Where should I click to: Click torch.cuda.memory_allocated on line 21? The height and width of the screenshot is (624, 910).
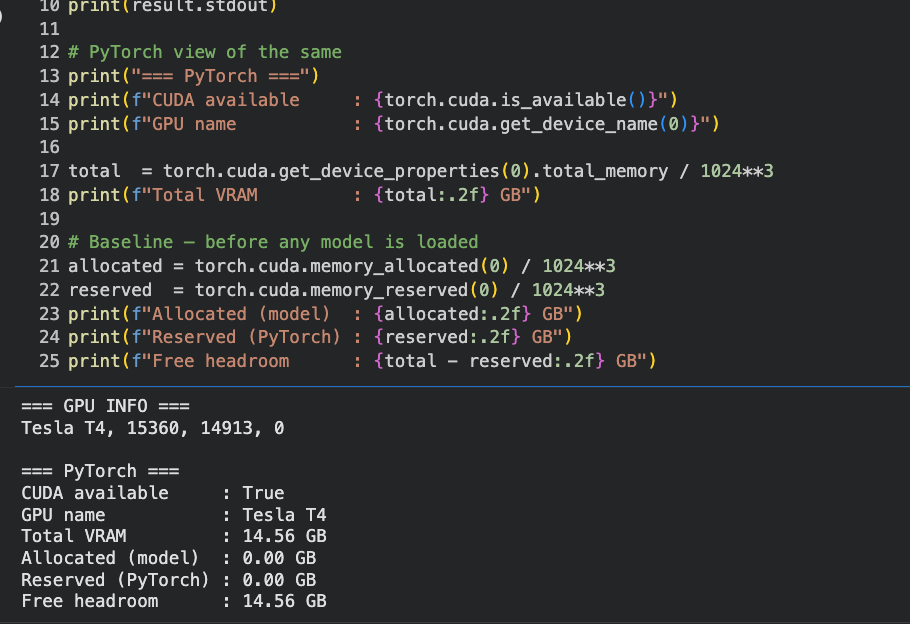point(337,266)
